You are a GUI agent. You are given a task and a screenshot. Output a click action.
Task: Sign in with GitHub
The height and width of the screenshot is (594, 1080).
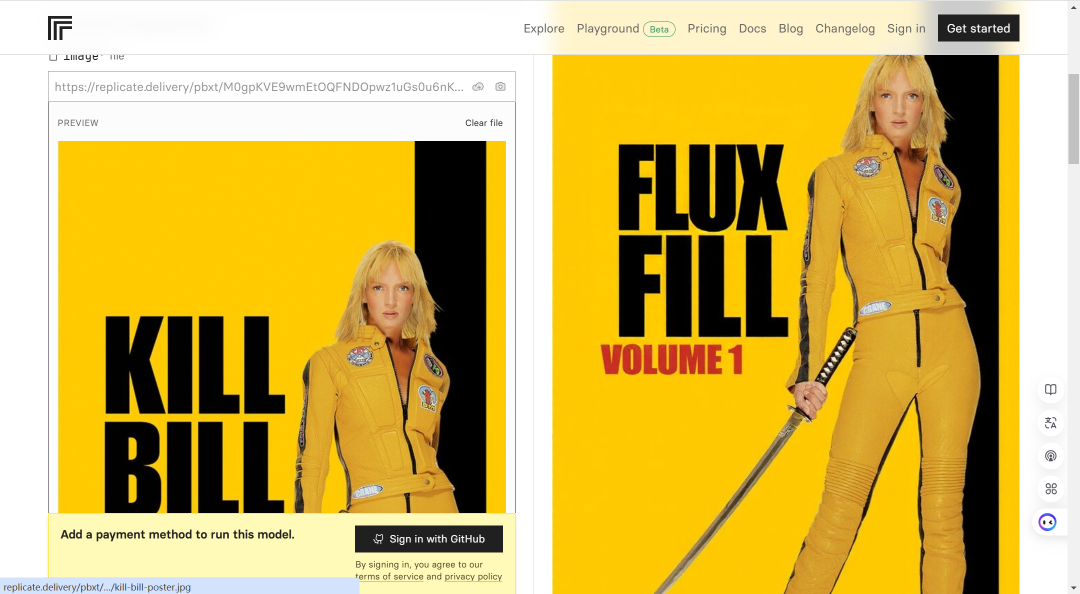point(429,539)
